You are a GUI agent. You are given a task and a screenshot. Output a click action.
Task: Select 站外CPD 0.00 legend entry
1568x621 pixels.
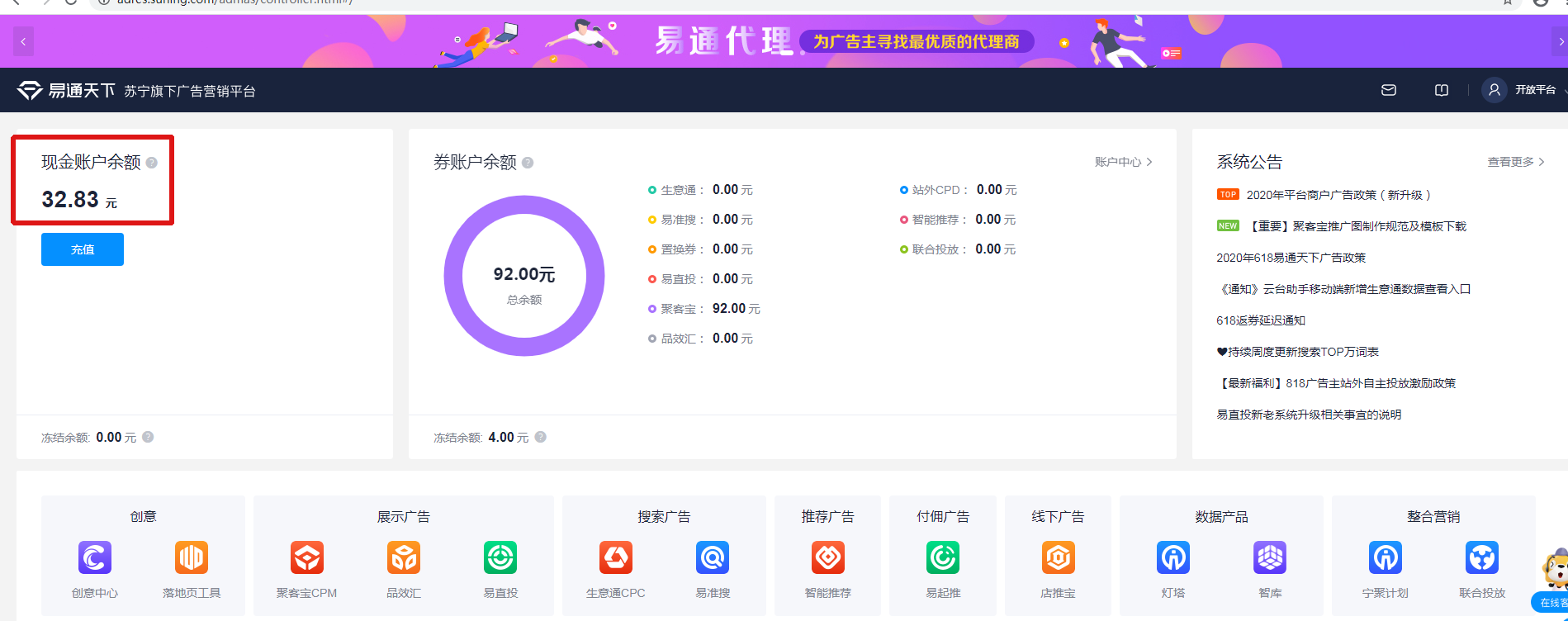(x=958, y=190)
